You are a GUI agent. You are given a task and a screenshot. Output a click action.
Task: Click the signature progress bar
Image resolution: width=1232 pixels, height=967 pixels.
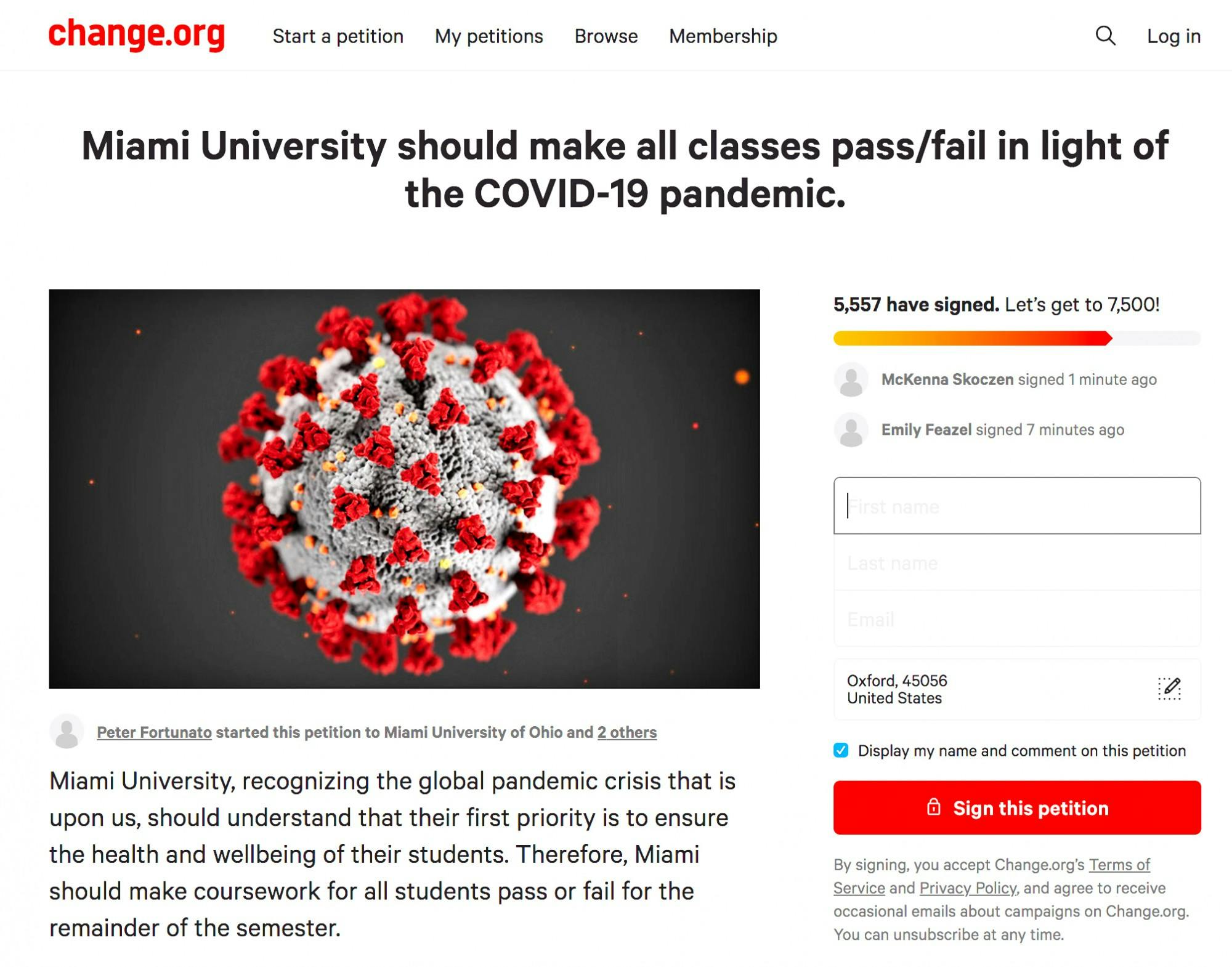(1016, 338)
